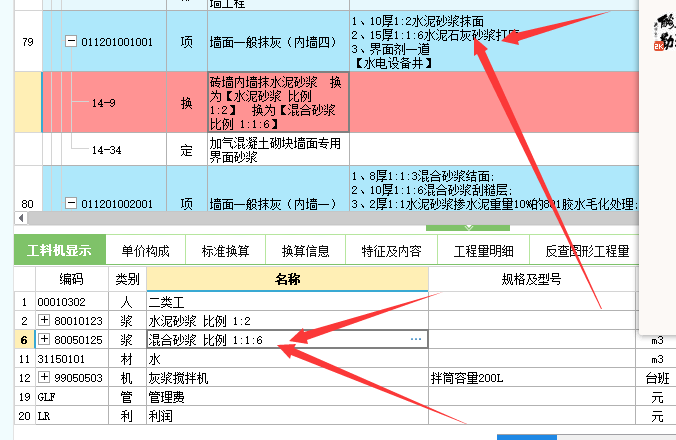The width and height of the screenshot is (676, 440).
Task: Select 水泥砂浆 比例 1:2 name cell
Action: pos(287,321)
